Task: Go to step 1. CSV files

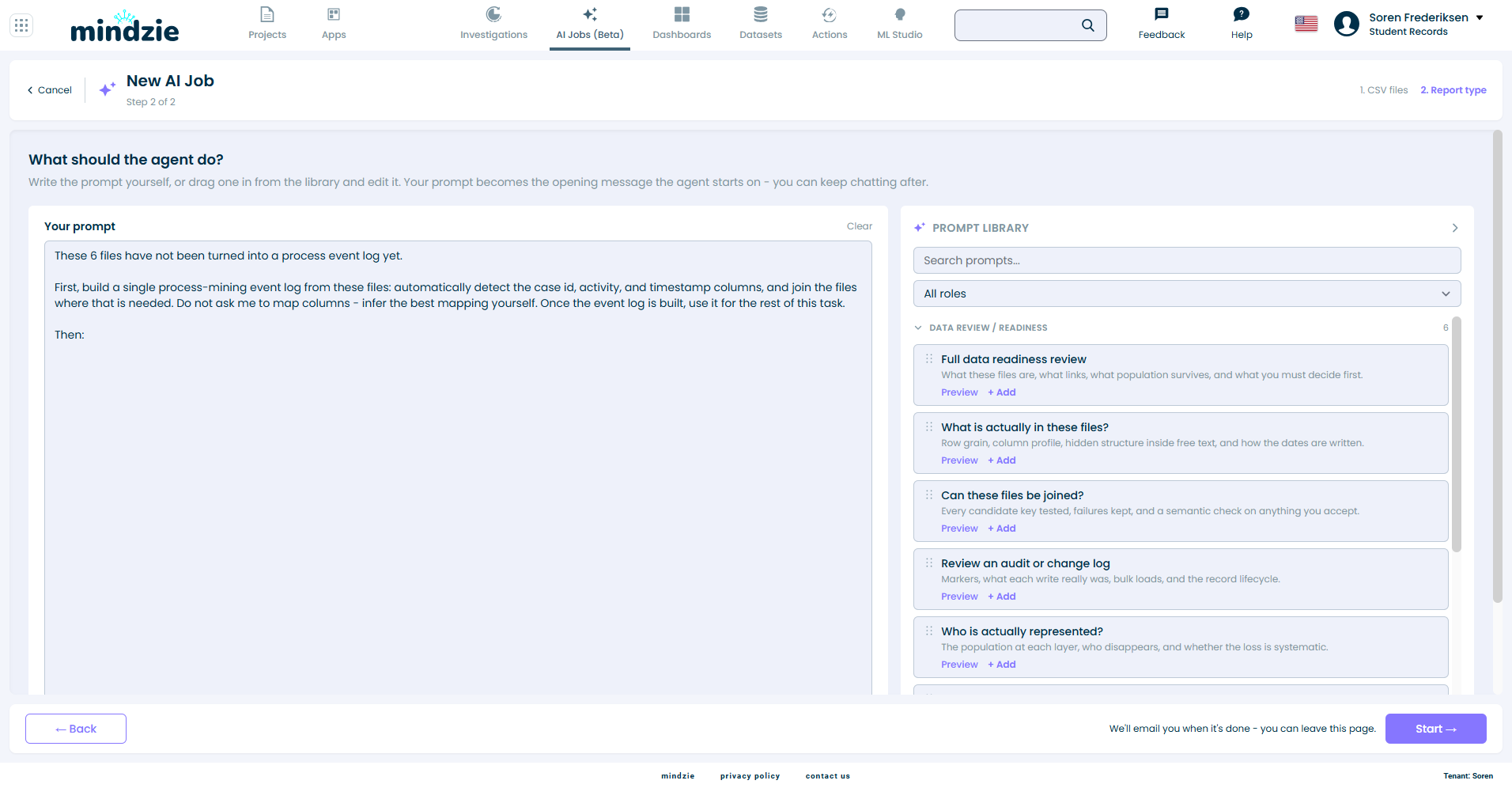Action: 1384,90
